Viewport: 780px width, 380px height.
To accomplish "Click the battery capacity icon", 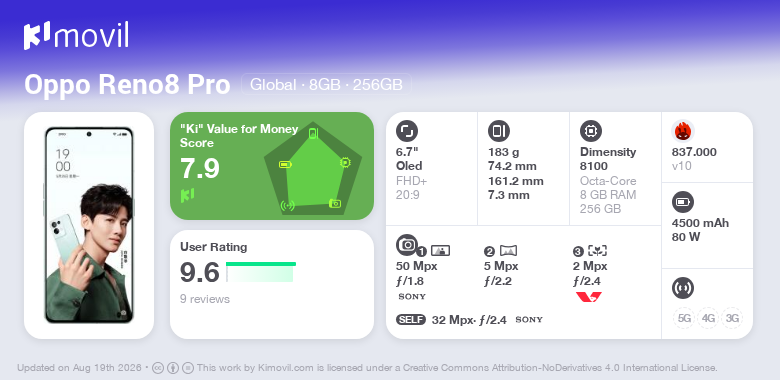I will pos(683,202).
